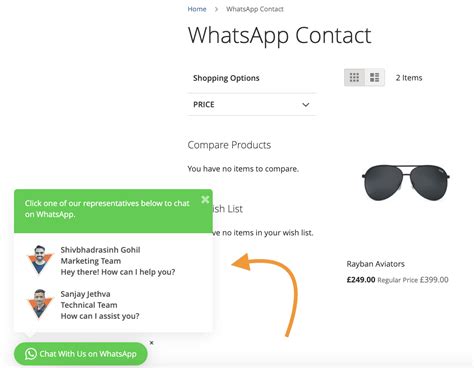This screenshot has height=368, width=474.
Task: Select Shivbhadrasinh Gohil's avatar
Action: (40, 260)
